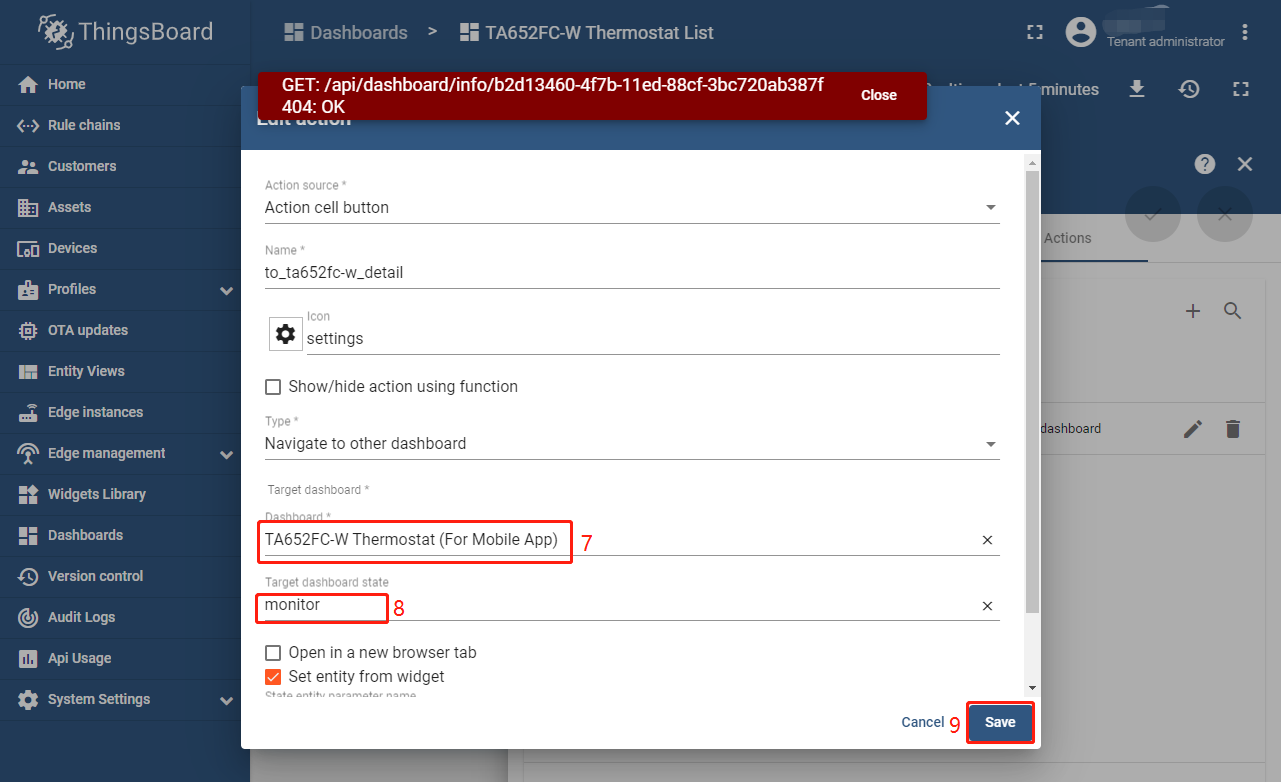Click the Rule chains icon
The width and height of the screenshot is (1281, 782).
(29, 125)
